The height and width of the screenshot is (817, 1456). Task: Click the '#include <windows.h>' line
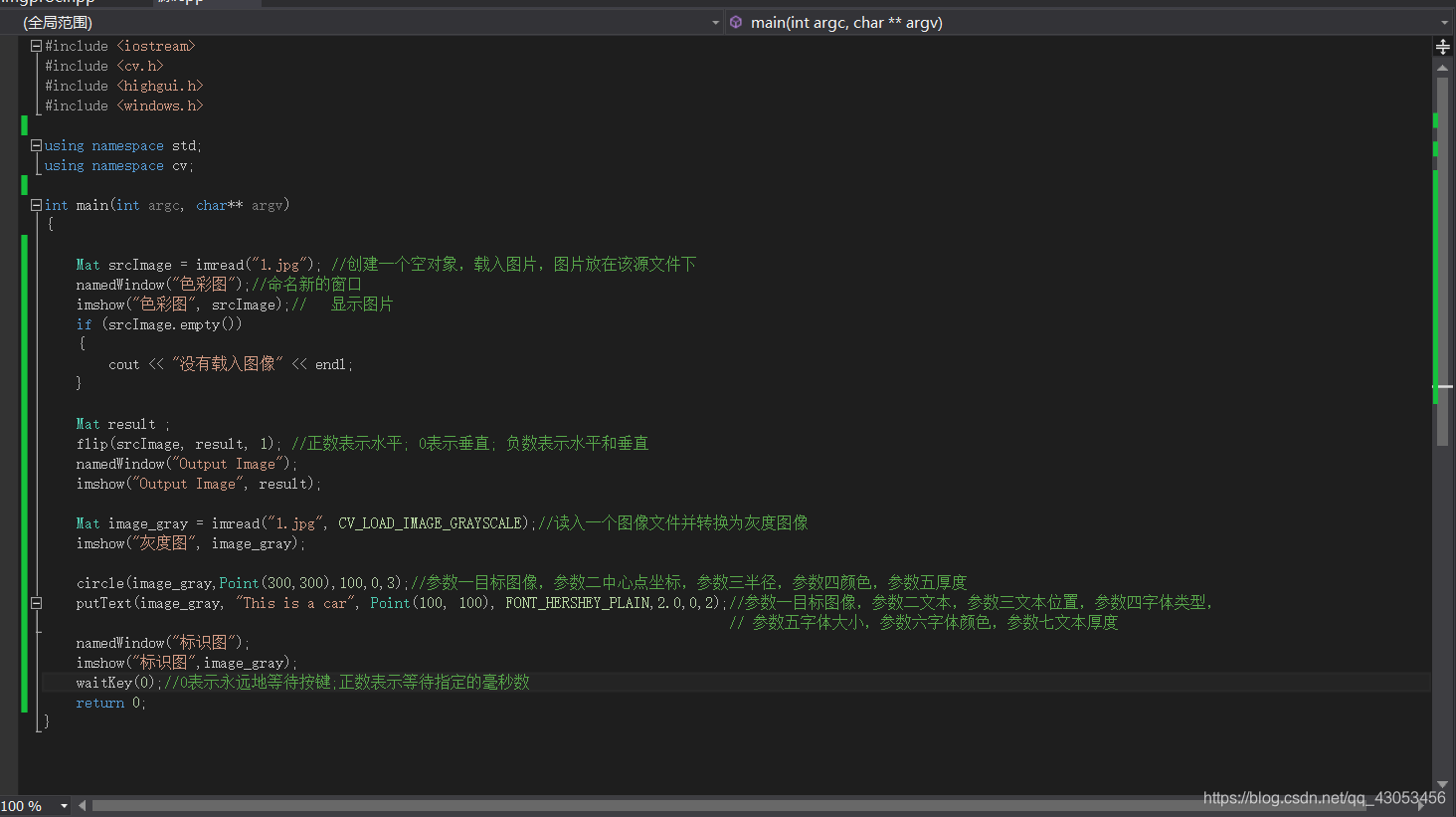(x=123, y=105)
